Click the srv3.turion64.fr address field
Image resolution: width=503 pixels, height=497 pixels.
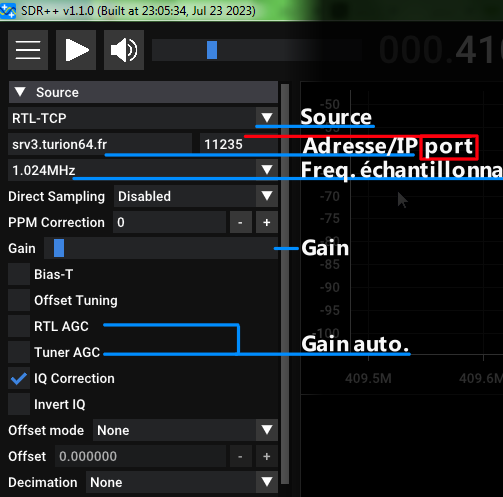point(100,144)
